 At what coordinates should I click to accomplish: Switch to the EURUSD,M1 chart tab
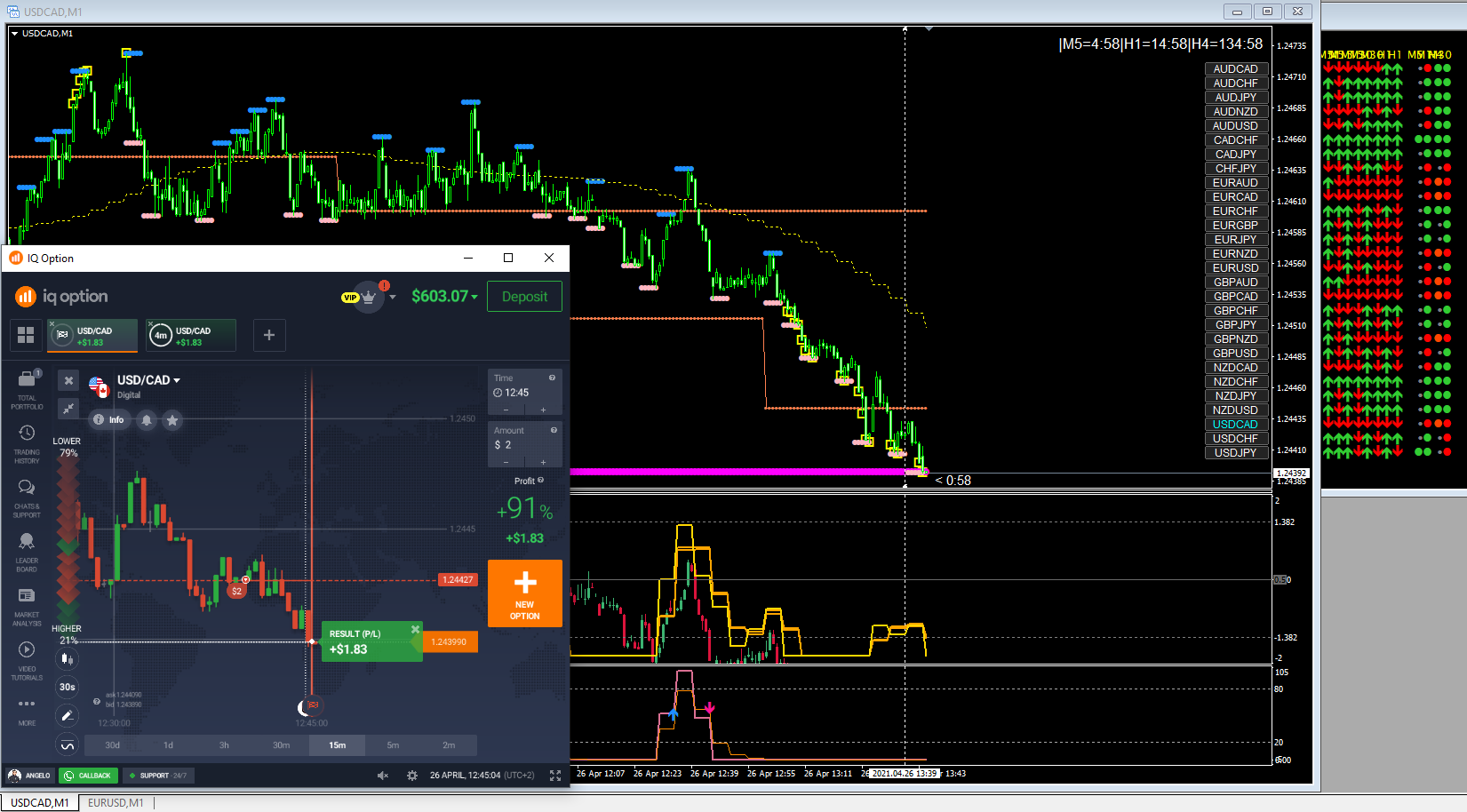pyautogui.click(x=116, y=803)
